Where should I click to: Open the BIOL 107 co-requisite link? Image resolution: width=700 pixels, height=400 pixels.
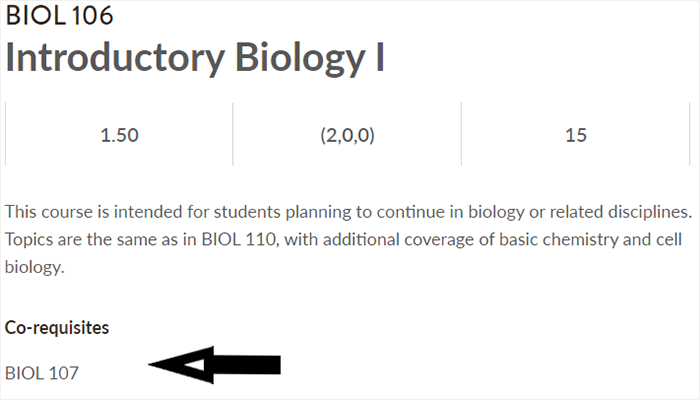pos(42,374)
